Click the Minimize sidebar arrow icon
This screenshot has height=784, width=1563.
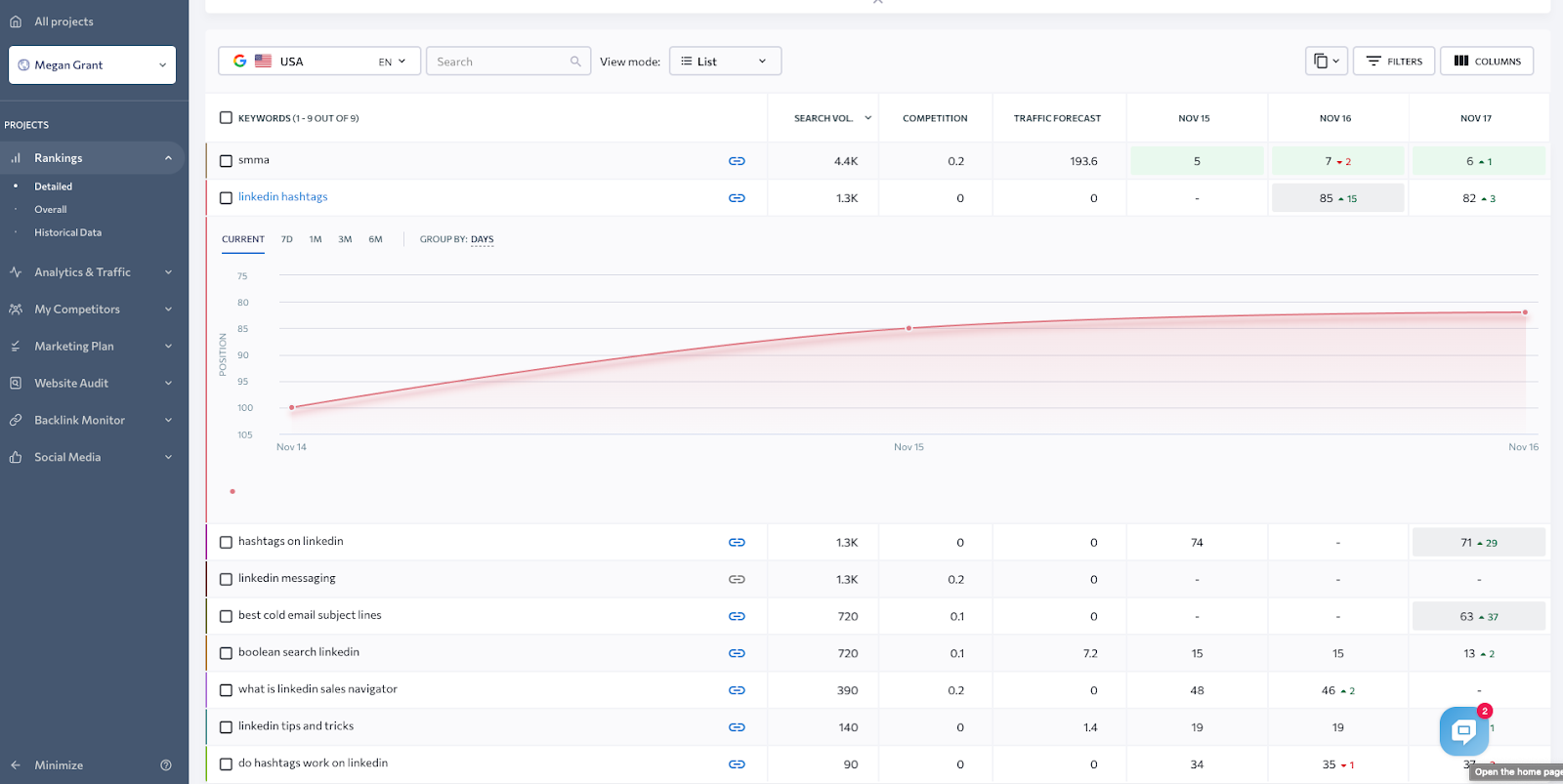tap(16, 765)
